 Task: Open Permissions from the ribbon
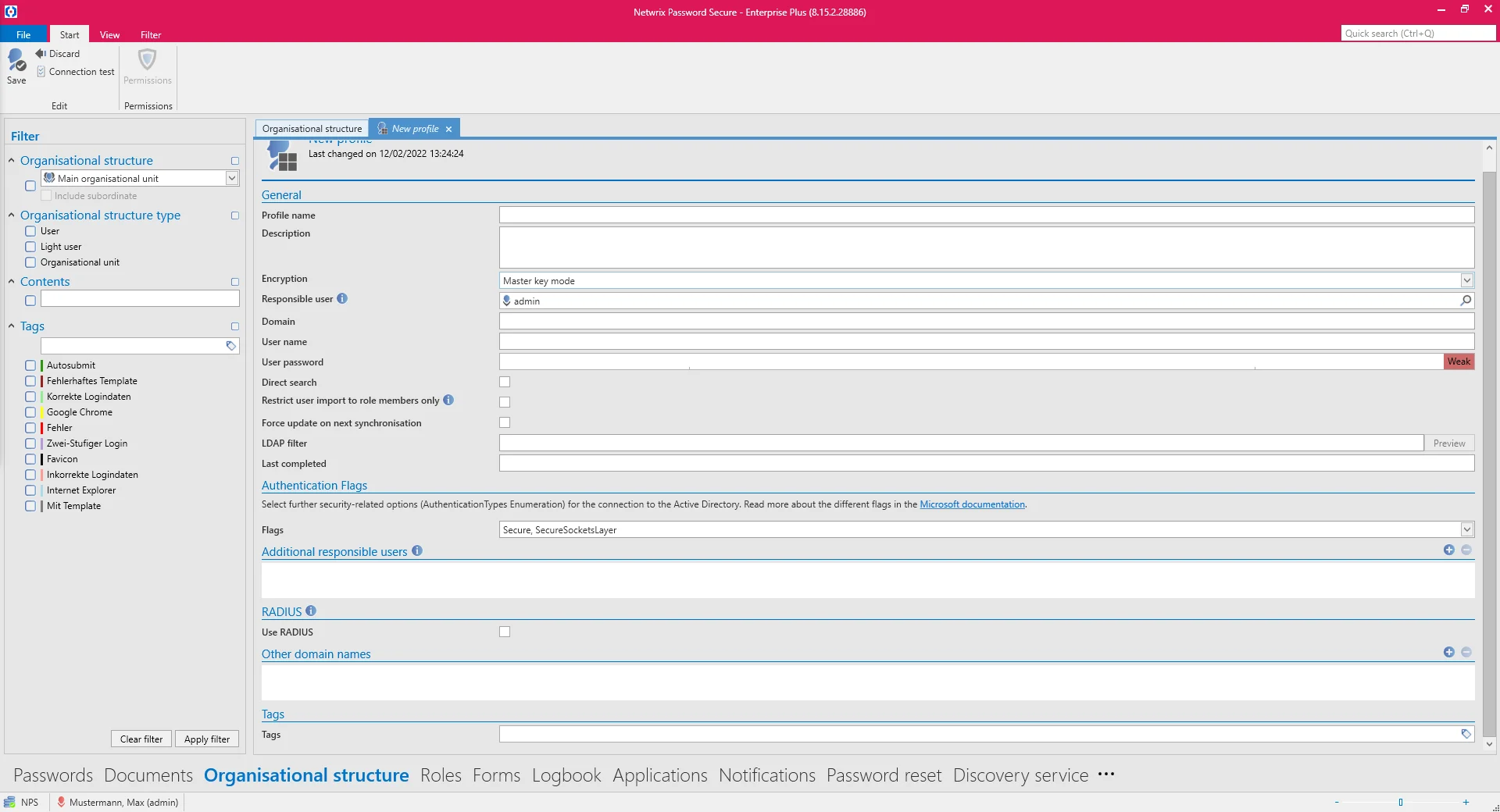147,66
